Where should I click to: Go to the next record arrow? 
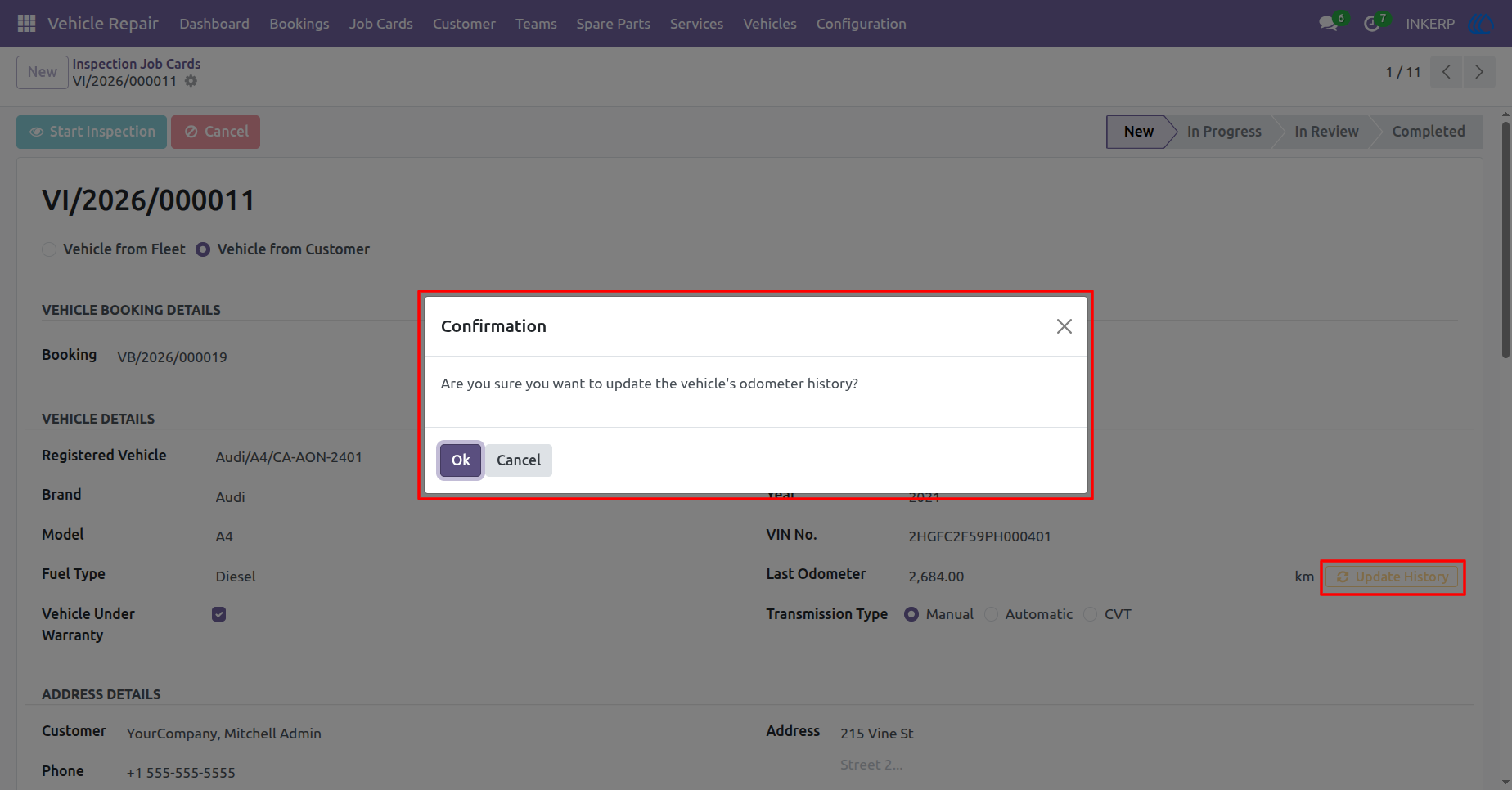click(1478, 72)
